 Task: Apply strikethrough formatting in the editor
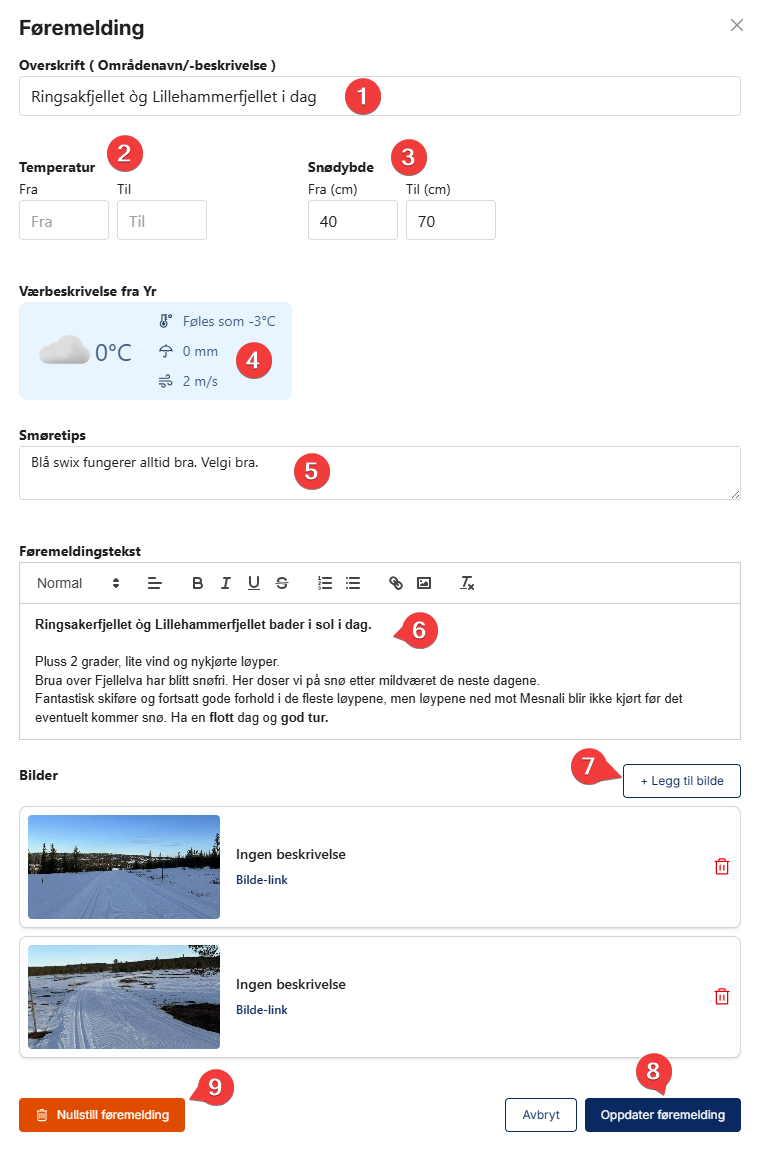(282, 583)
